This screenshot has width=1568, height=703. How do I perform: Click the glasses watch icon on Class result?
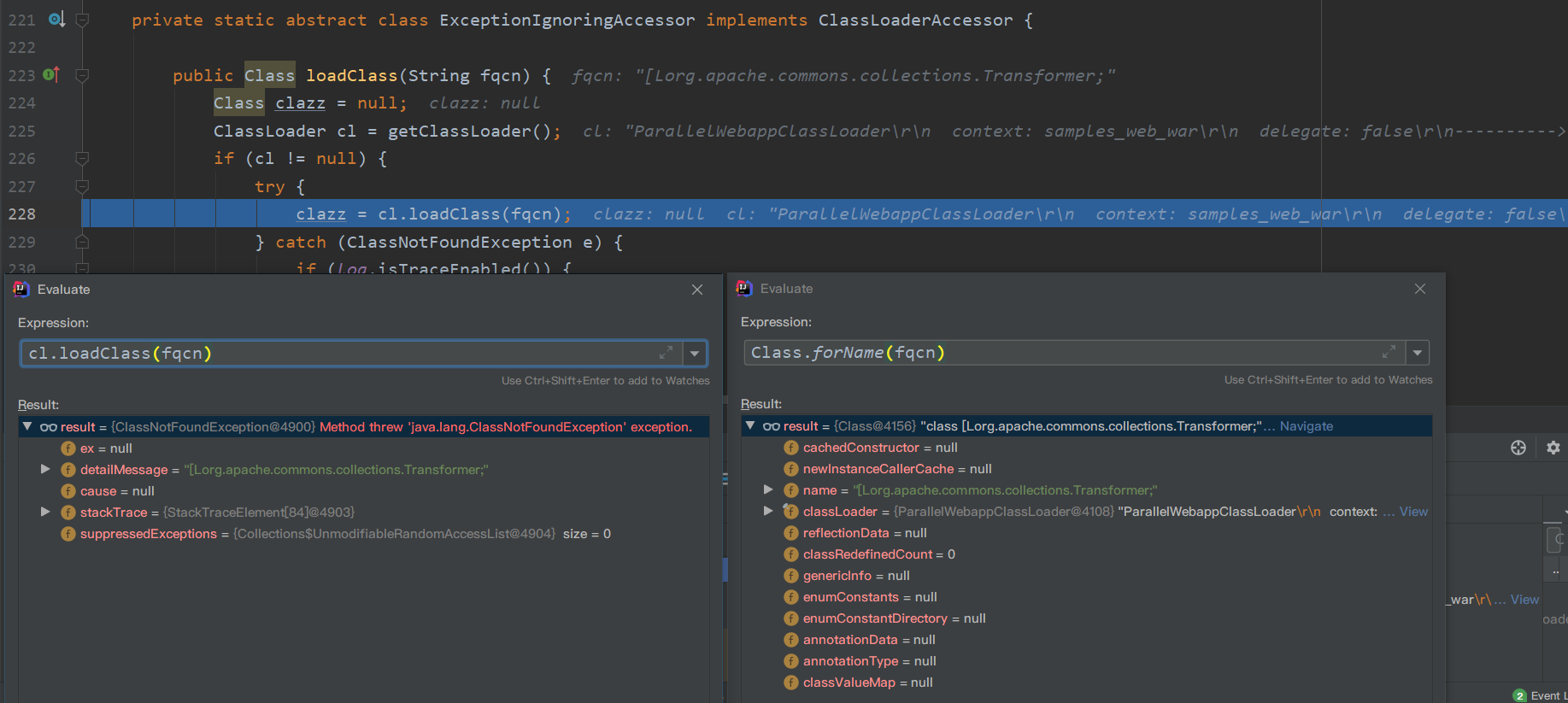coord(772,426)
